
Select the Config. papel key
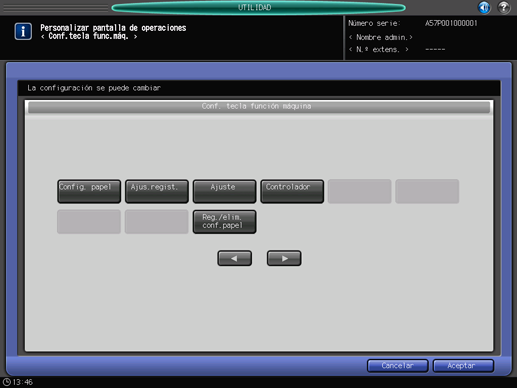89,191
